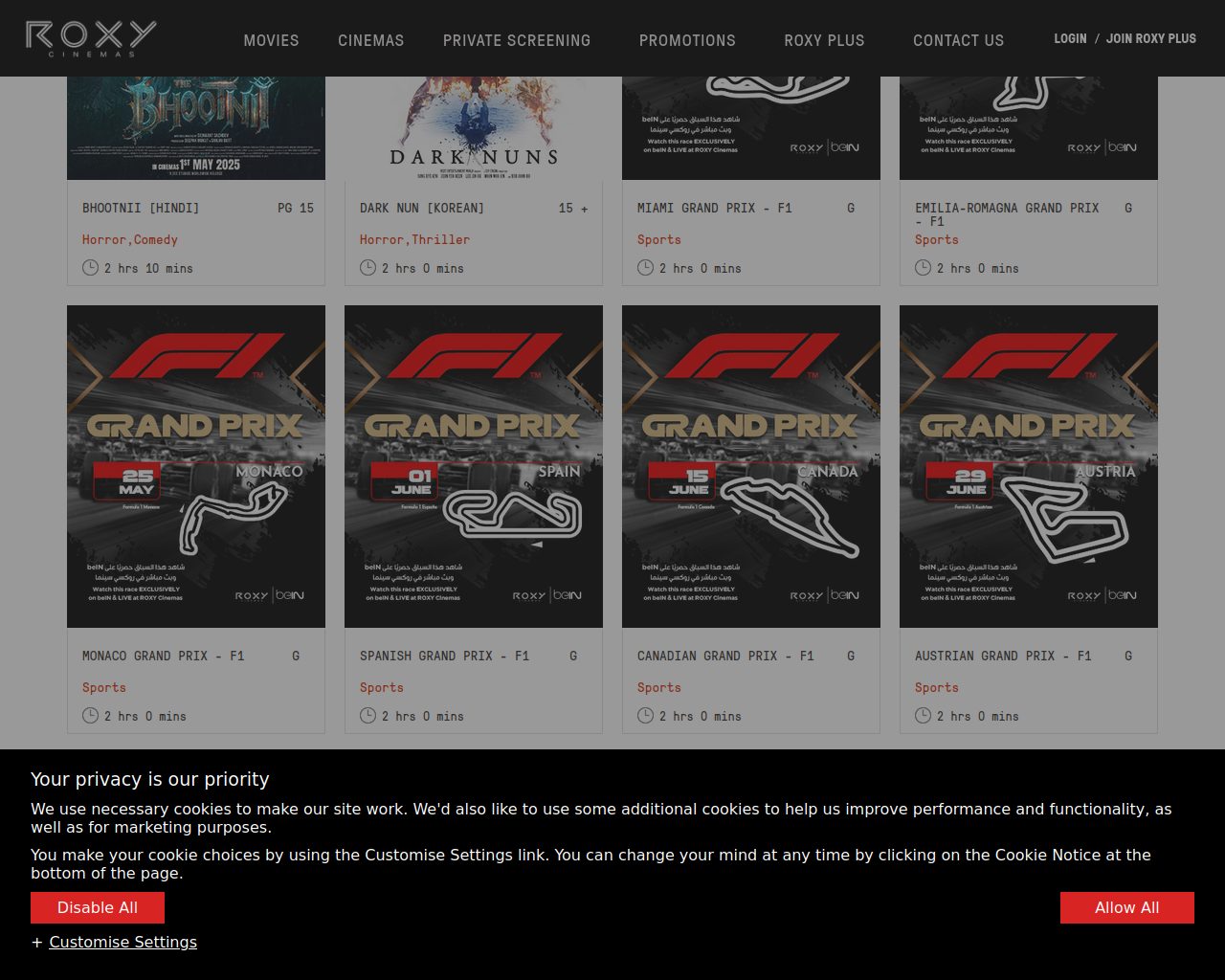
Task: Click the clock icon under Austrian Grand Prix
Action: [923, 716]
